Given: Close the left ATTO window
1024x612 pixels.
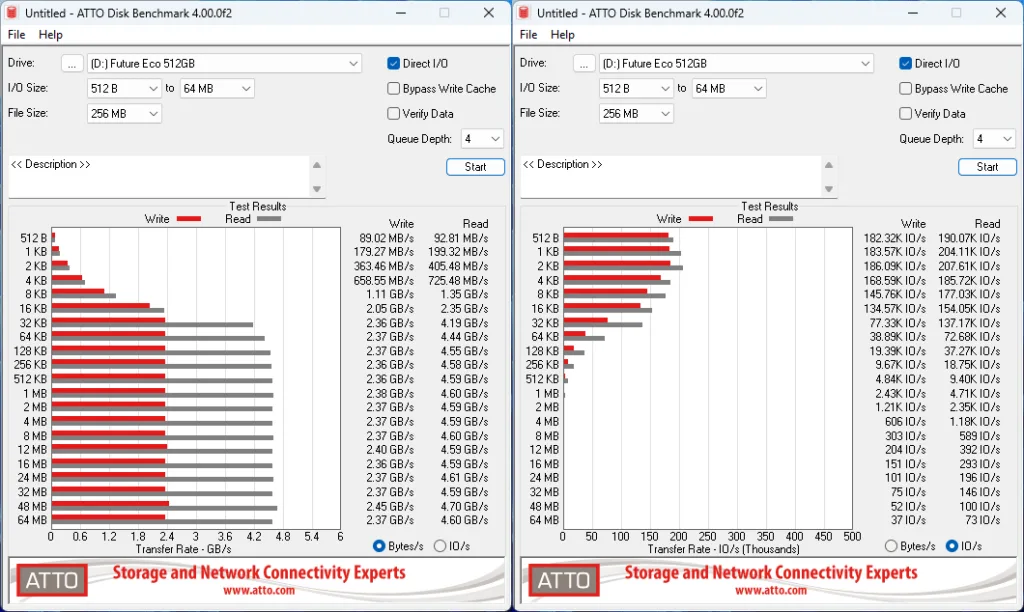Looking at the screenshot, I should [488, 12].
